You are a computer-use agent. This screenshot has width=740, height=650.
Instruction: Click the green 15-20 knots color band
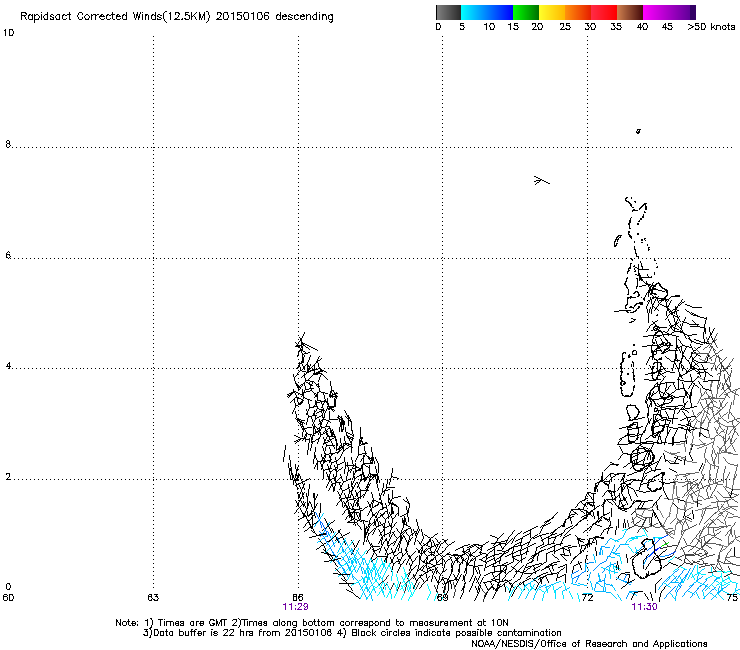tap(526, 12)
